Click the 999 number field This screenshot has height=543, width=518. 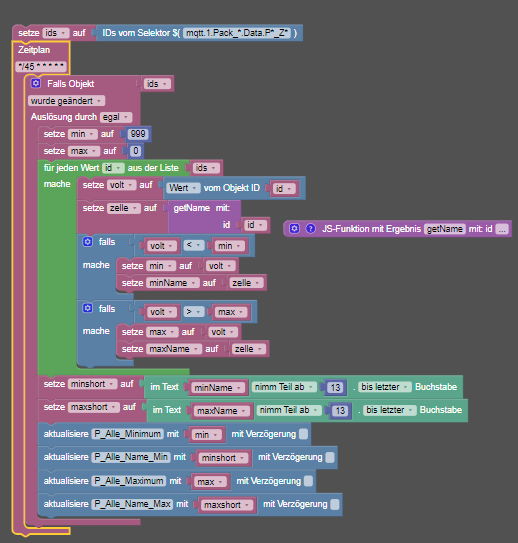(x=138, y=134)
